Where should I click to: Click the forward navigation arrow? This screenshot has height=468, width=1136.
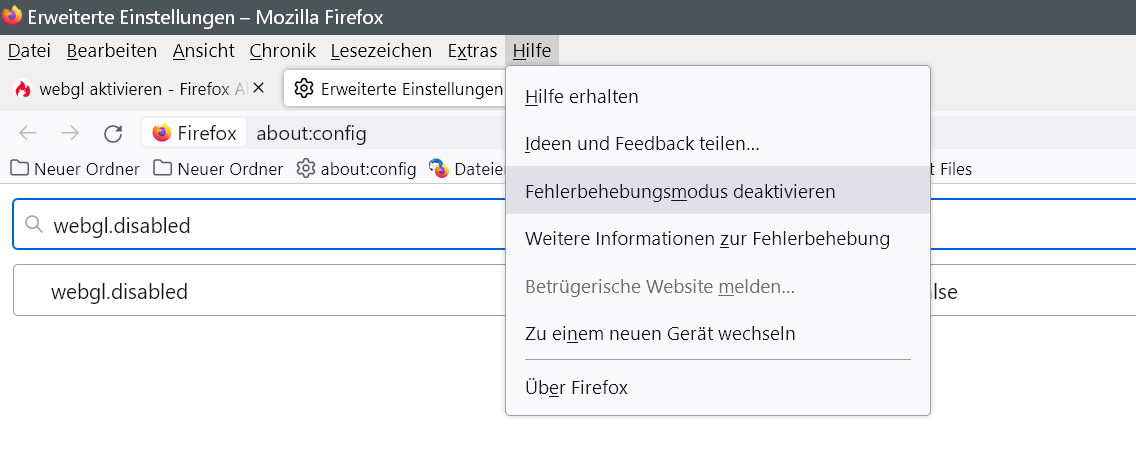click(x=70, y=134)
